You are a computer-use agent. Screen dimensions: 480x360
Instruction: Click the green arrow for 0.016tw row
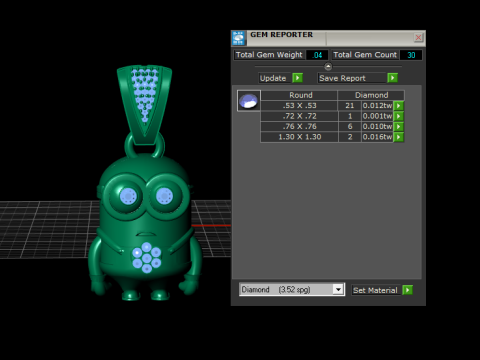click(399, 137)
